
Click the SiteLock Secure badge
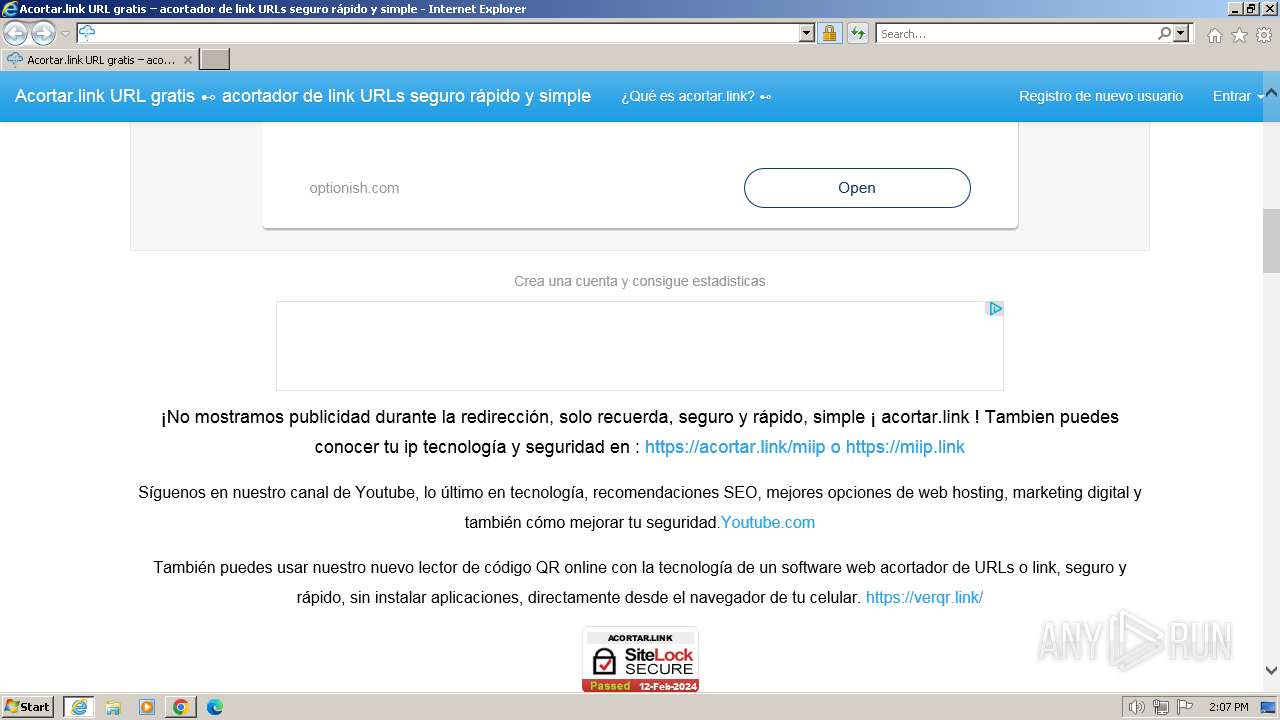640,659
